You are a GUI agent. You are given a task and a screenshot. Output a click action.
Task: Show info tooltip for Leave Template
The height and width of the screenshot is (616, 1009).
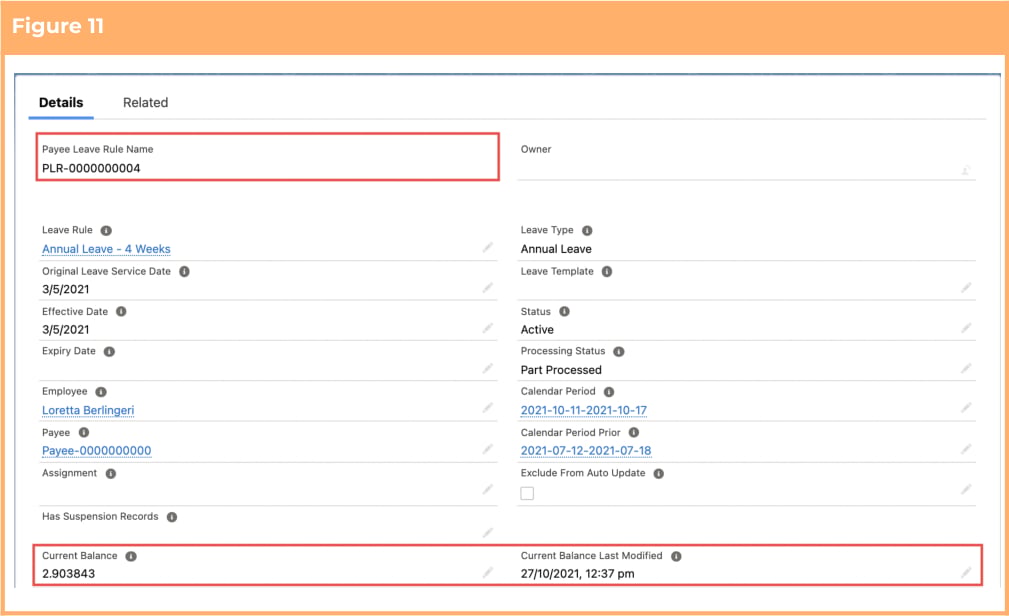point(607,272)
